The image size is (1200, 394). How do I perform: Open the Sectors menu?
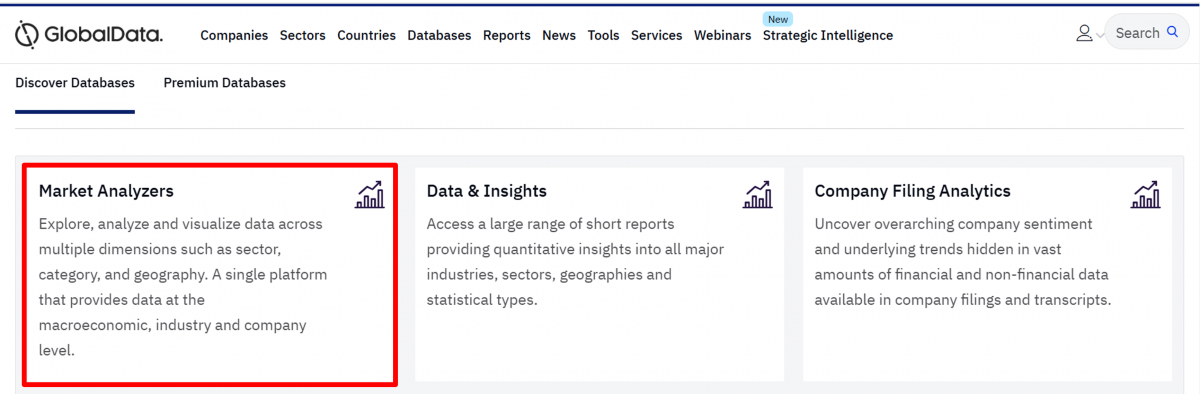pyautogui.click(x=302, y=35)
